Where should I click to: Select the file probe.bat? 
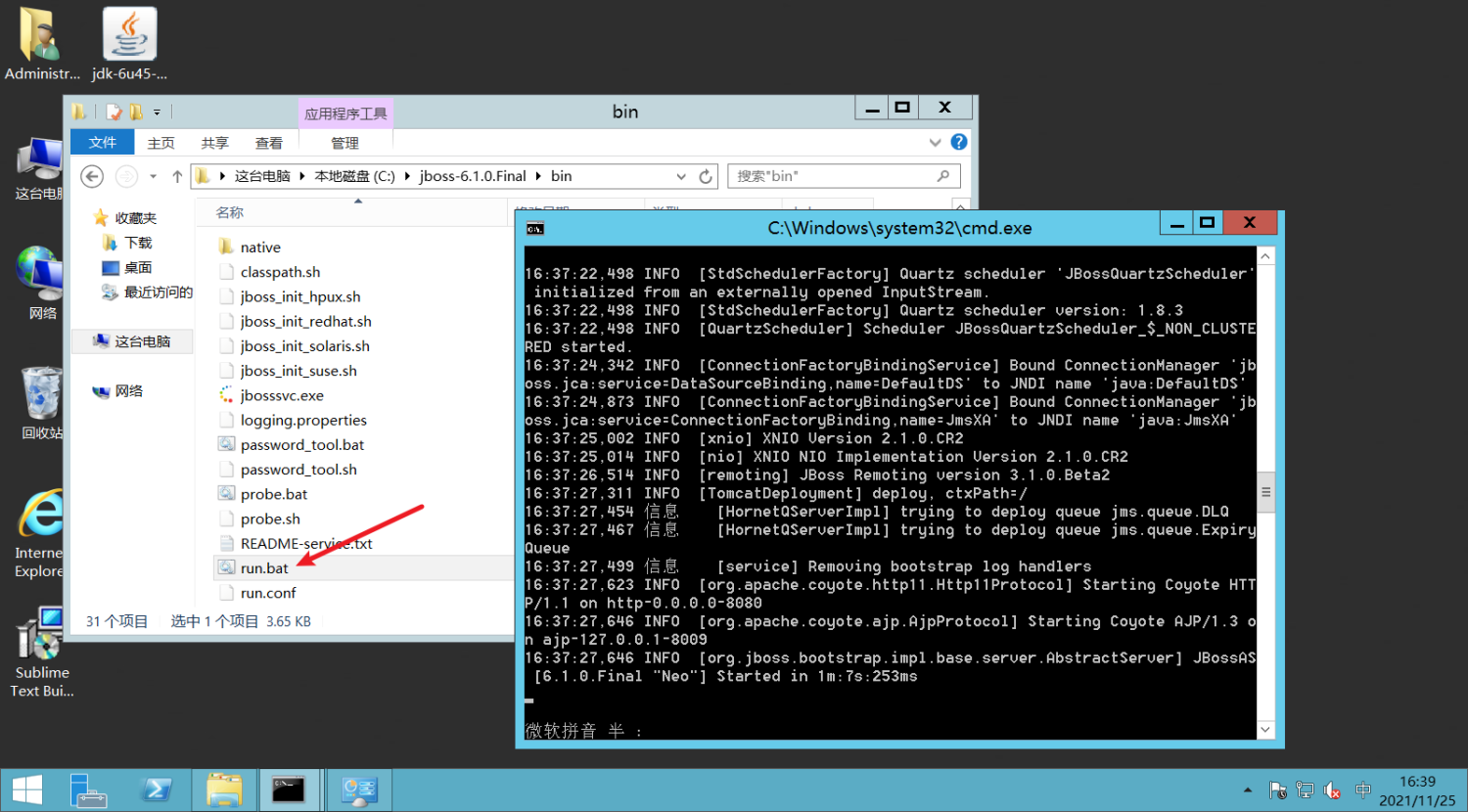[x=274, y=494]
